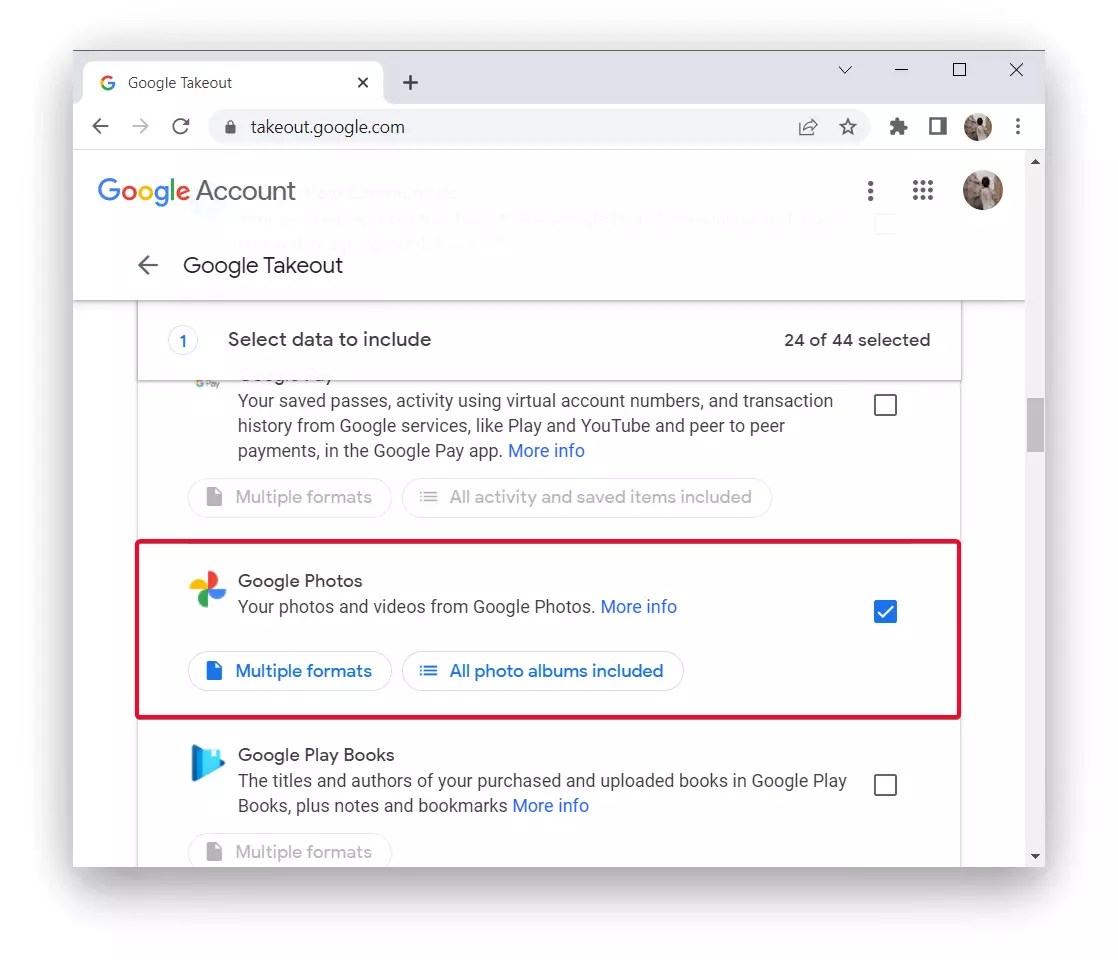Open the Chrome three-dot menu
This screenshot has height=960, width=1118.
click(1018, 126)
